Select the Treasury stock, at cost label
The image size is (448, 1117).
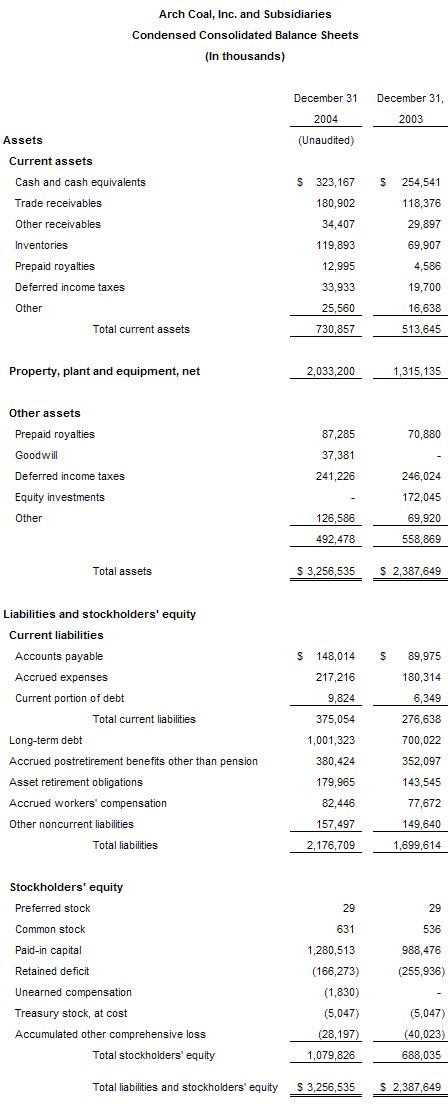pos(71,1013)
